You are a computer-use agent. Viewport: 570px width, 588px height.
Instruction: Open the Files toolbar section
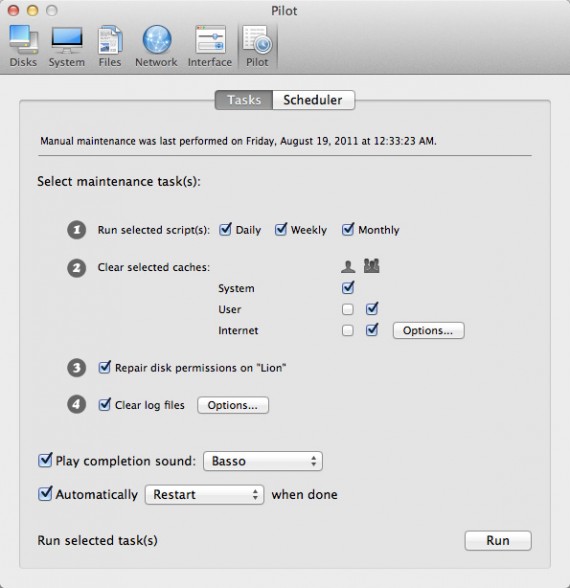click(x=110, y=46)
